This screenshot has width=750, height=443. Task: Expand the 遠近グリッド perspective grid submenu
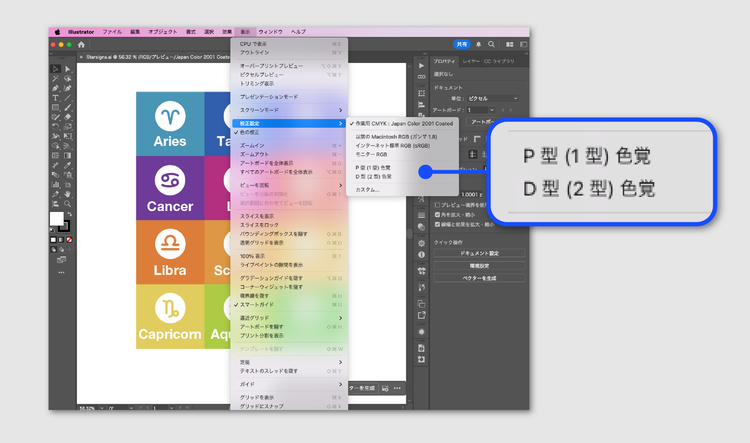pyautogui.click(x=288, y=318)
